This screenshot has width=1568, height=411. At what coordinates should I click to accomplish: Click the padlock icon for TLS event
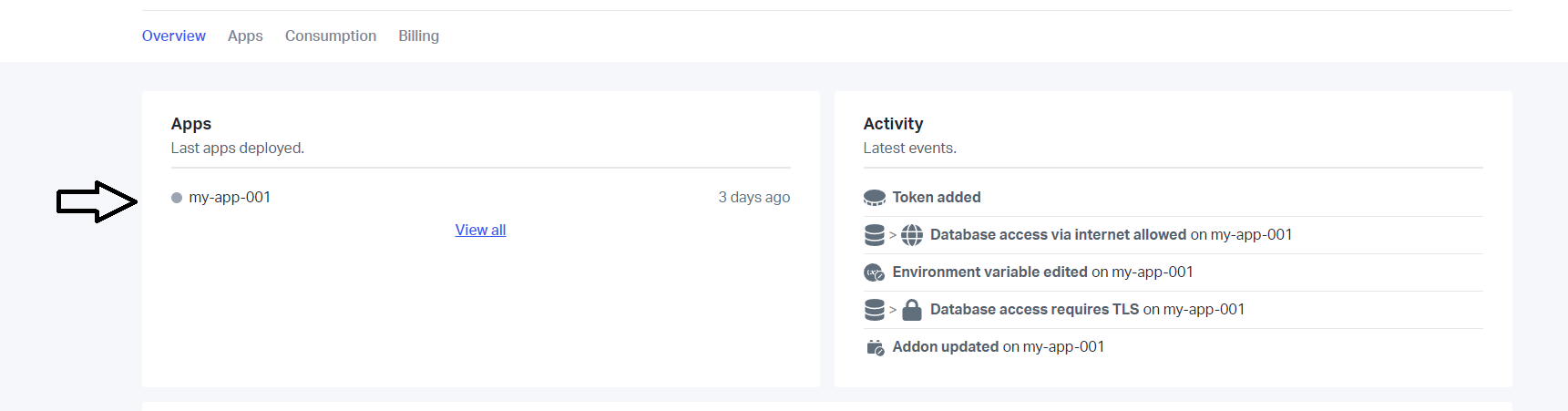[912, 310]
